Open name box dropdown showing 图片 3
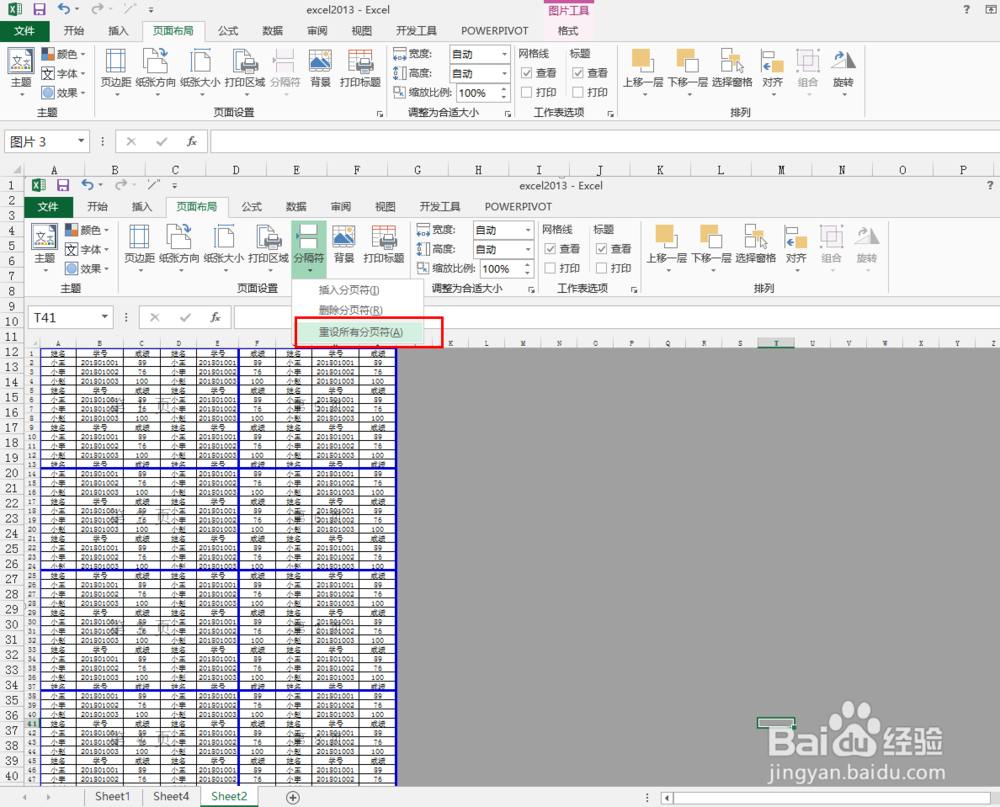1000x807 pixels. tap(81, 141)
